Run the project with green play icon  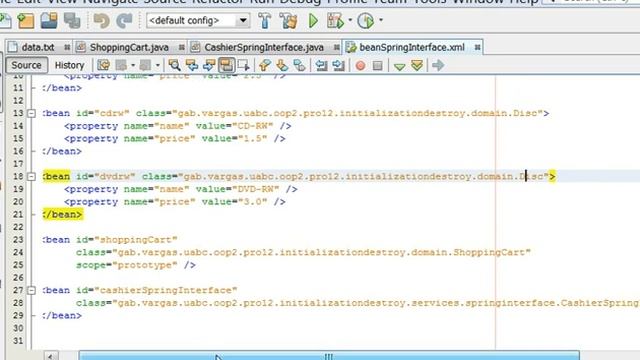click(313, 20)
